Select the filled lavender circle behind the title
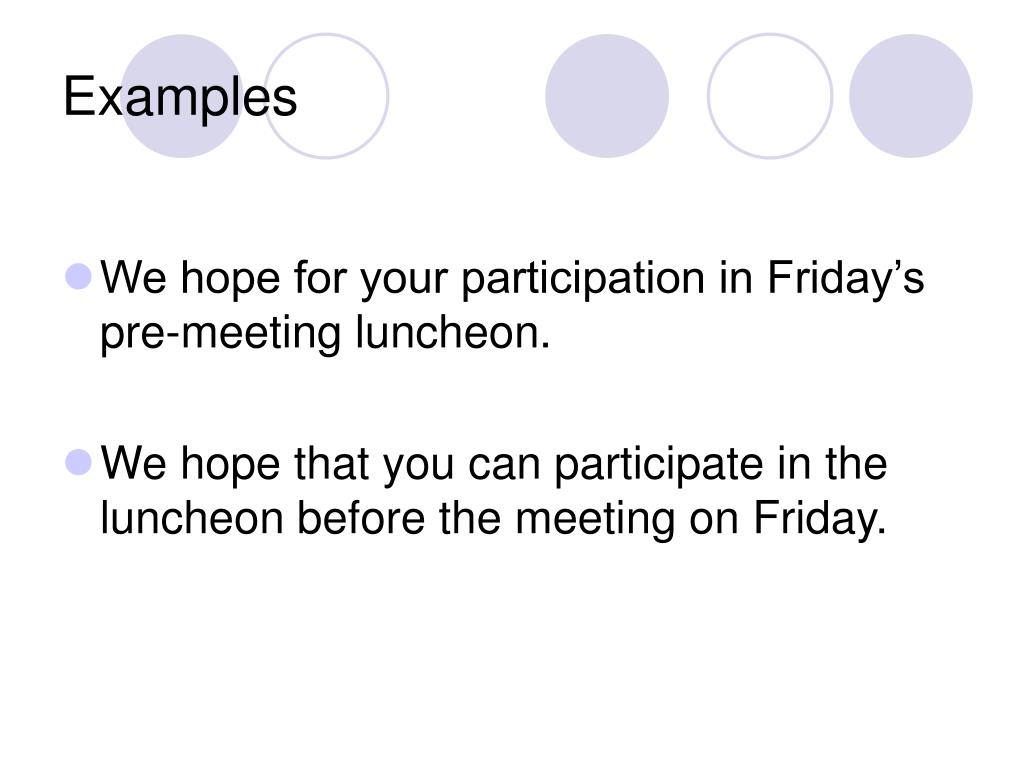The width and height of the screenshot is (1024, 768). (182, 96)
